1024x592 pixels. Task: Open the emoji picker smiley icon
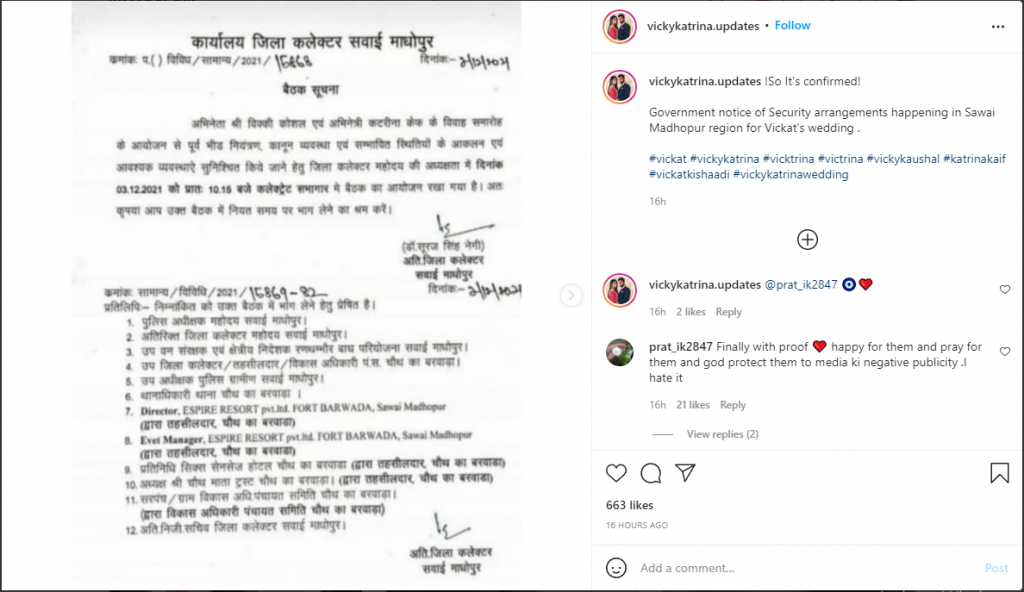click(616, 568)
